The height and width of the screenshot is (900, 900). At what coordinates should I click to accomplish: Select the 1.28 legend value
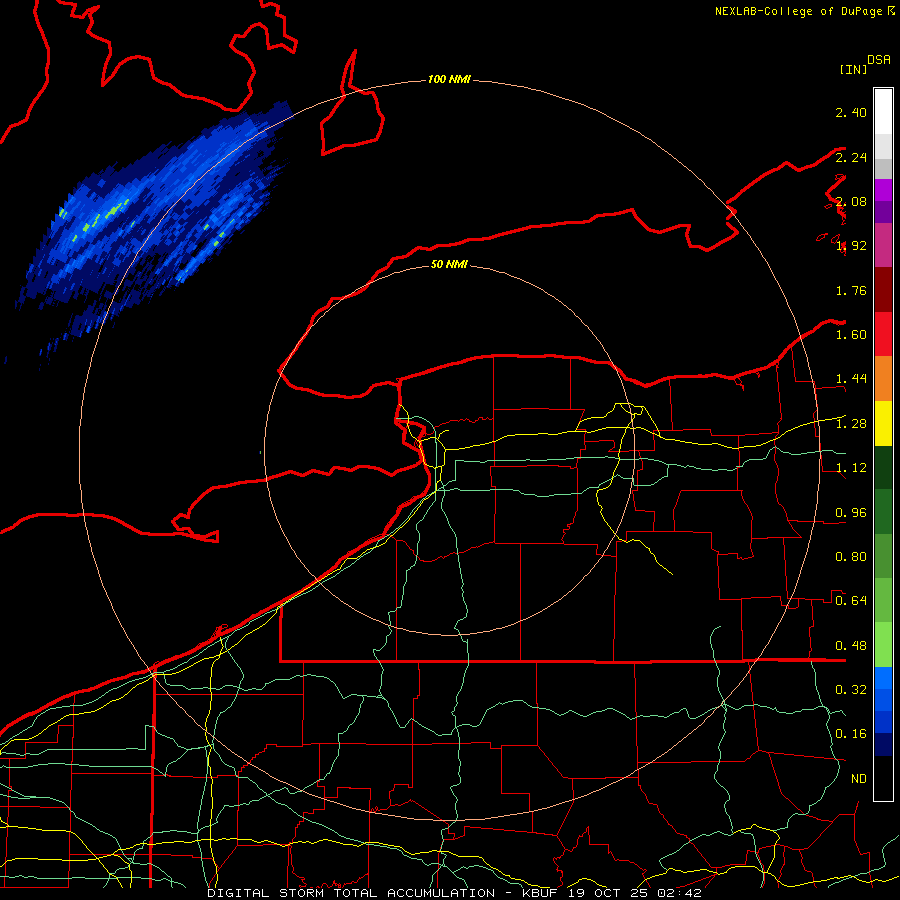click(x=851, y=424)
